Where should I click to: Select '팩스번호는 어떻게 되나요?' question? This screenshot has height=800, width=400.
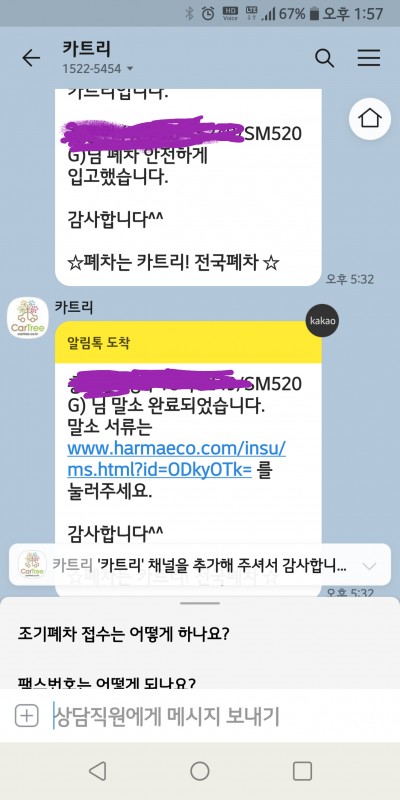[107, 682]
